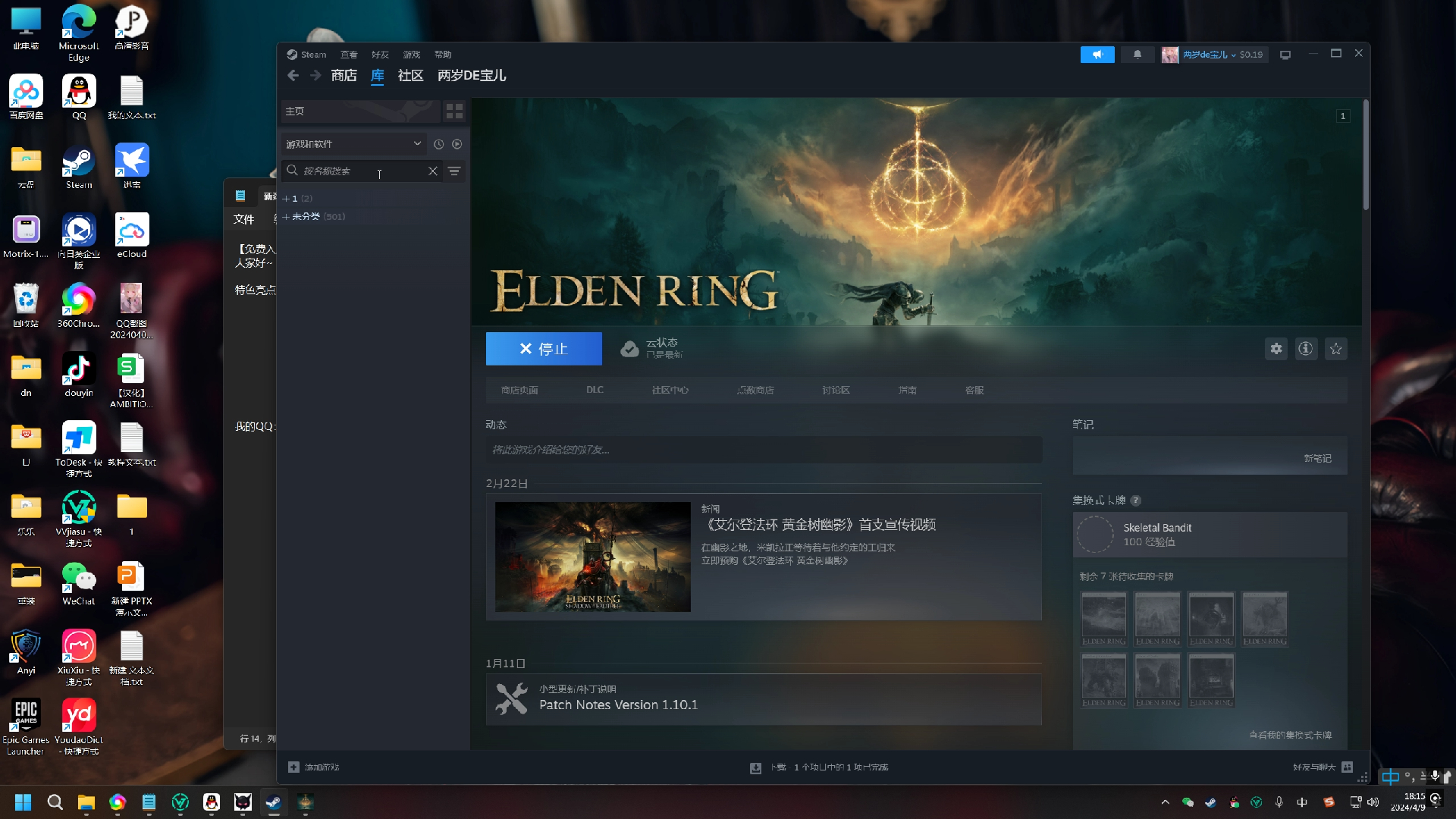Viewport: 1456px width, 819px height.
Task: Open trading cards help question mark
Action: tap(1136, 500)
